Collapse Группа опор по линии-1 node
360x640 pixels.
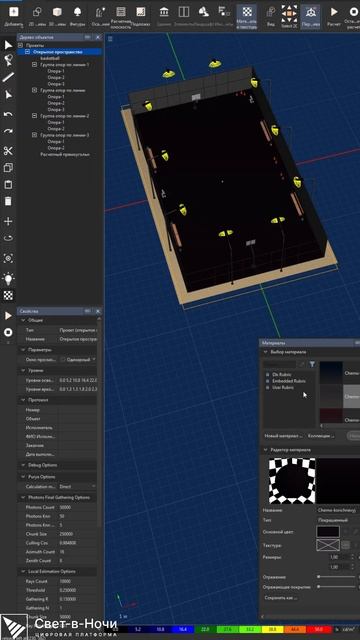coord(34,64)
